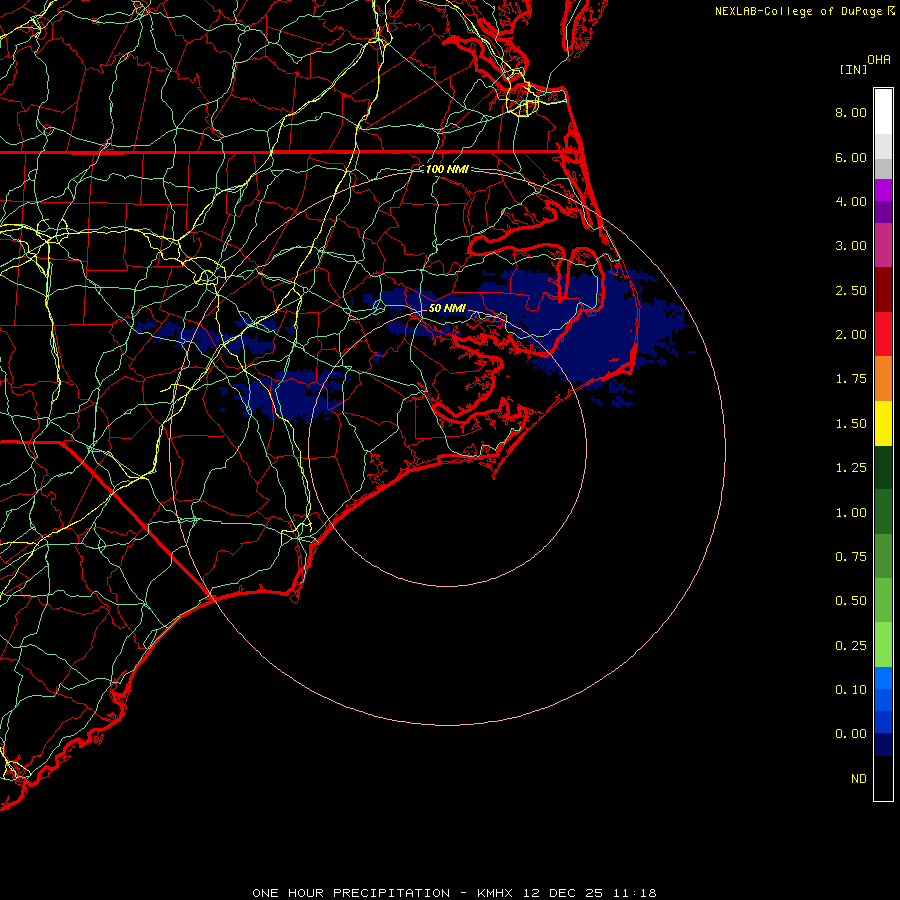
Task: Select the pink color scale swatch near 3.00
Action: click(883, 246)
